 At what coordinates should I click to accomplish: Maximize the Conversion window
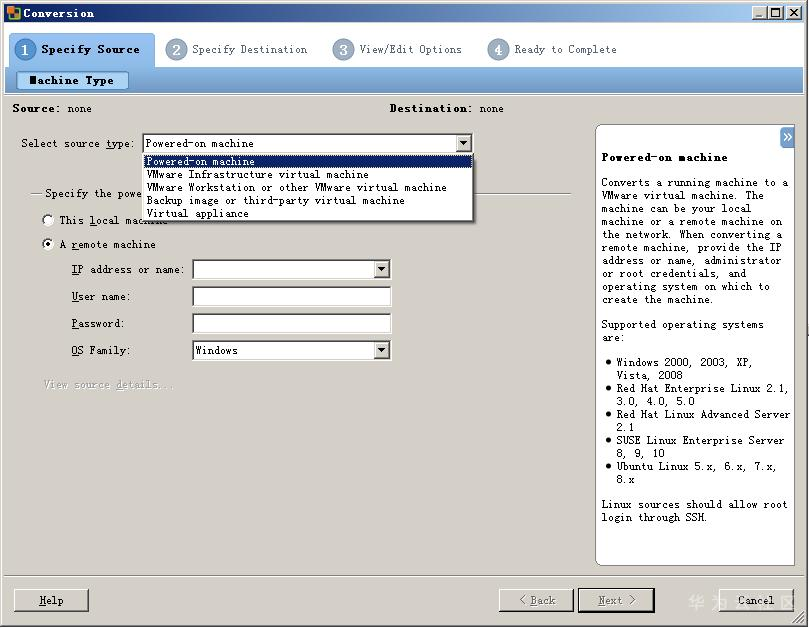pos(775,13)
